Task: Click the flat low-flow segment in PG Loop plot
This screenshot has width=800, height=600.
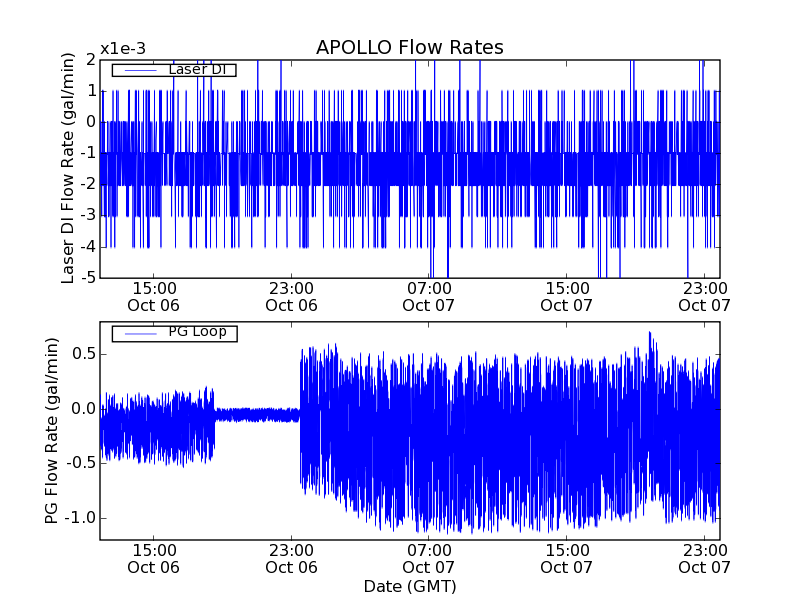Action: tap(257, 414)
